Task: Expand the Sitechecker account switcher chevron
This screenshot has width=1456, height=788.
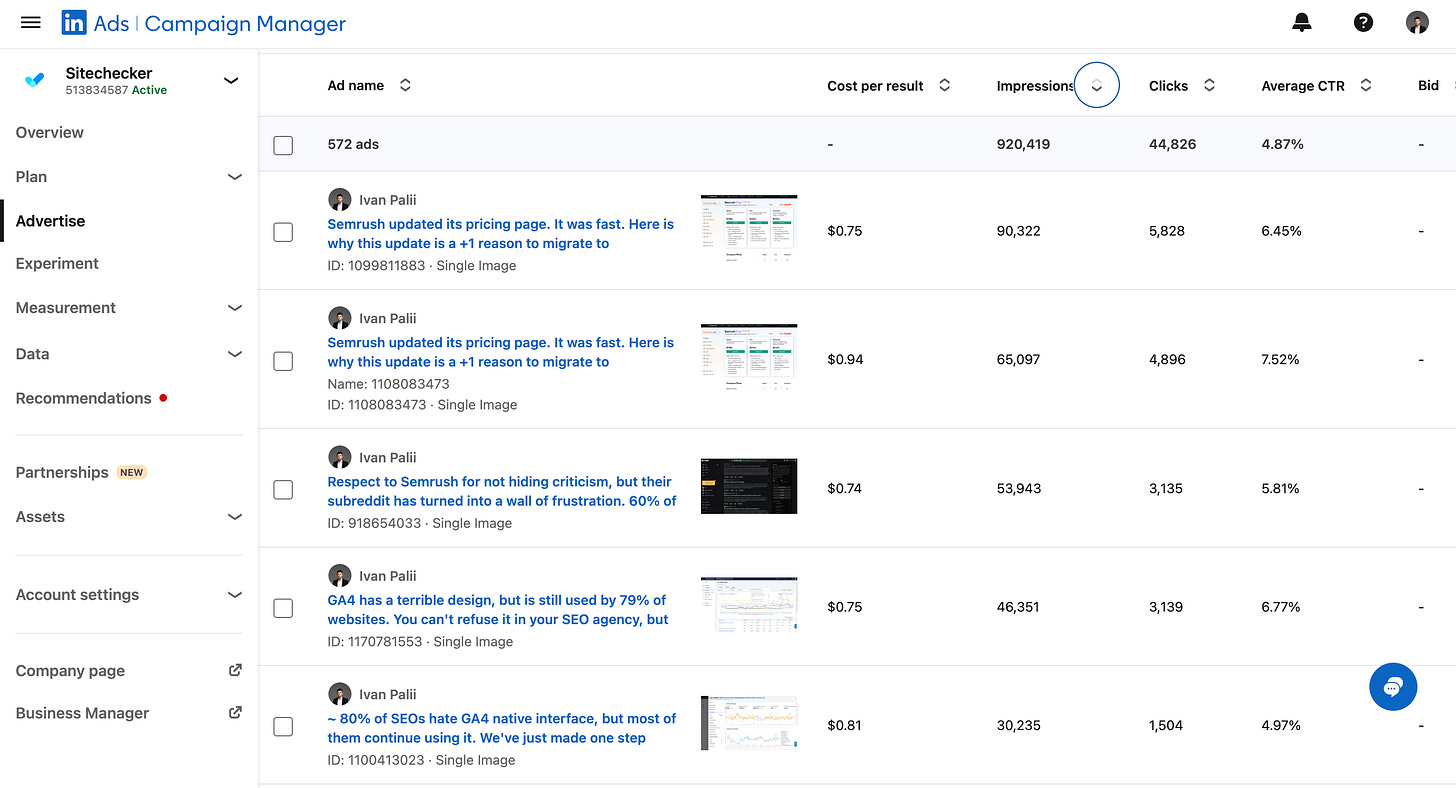Action: click(x=231, y=80)
